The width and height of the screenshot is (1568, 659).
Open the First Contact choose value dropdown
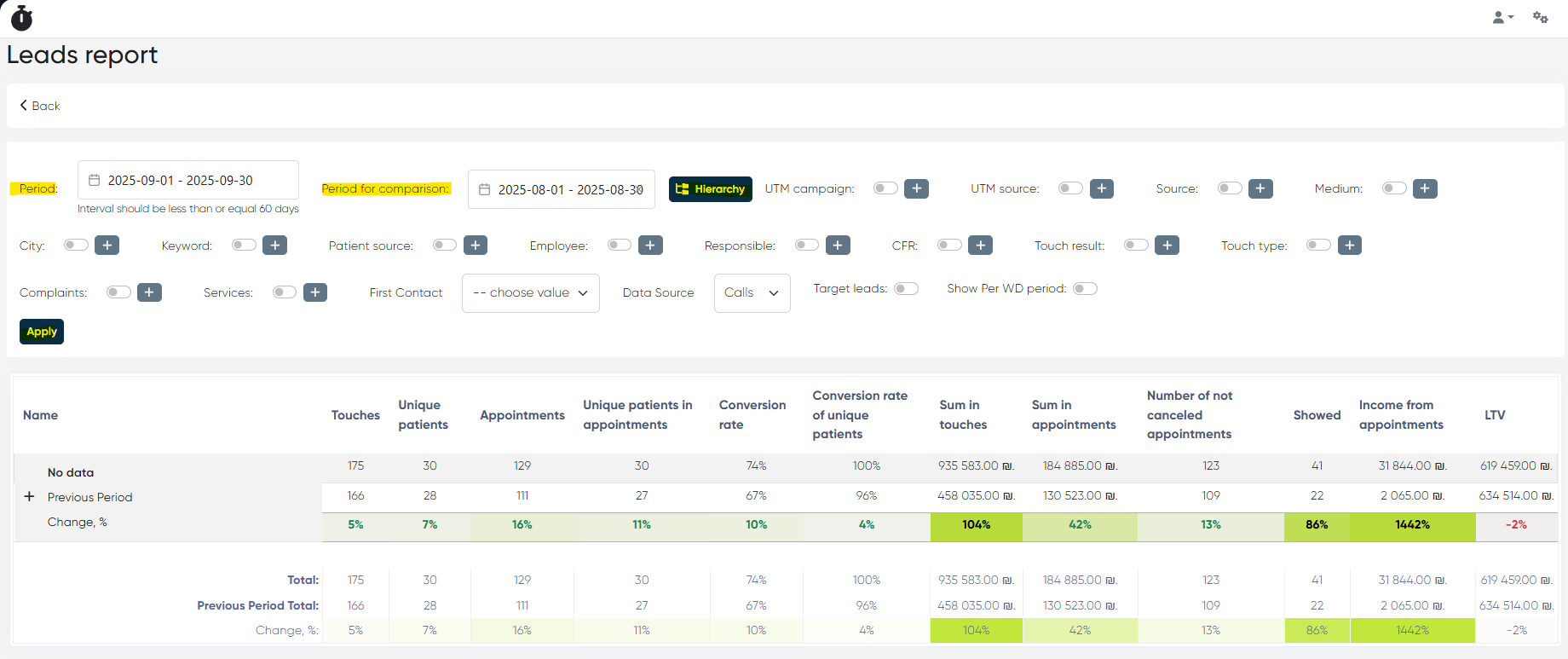tap(530, 293)
